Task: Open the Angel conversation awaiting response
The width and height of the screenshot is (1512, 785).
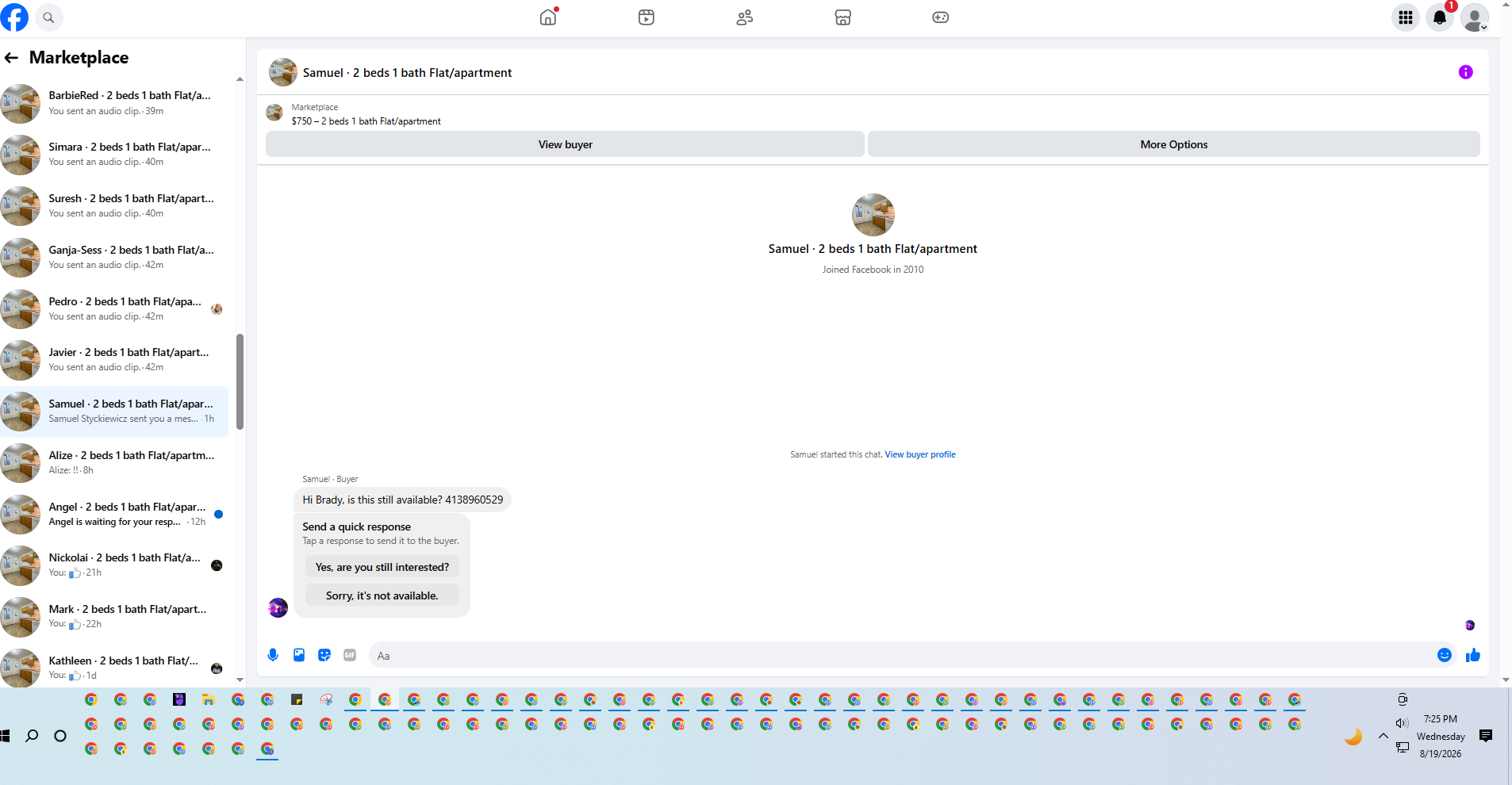Action: (114, 514)
